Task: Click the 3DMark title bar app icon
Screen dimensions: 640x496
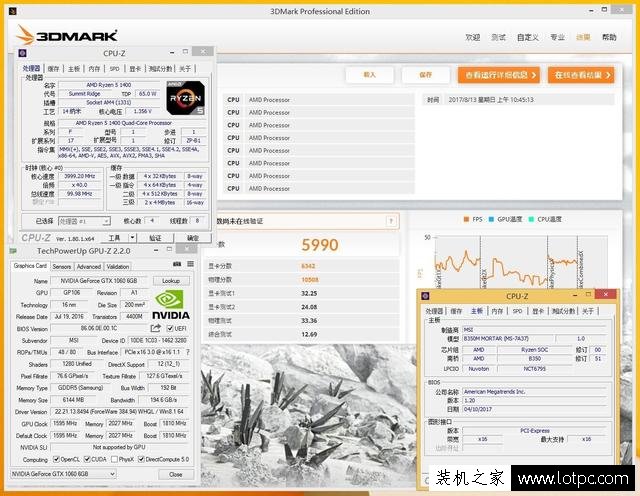Action: click(x=12, y=11)
